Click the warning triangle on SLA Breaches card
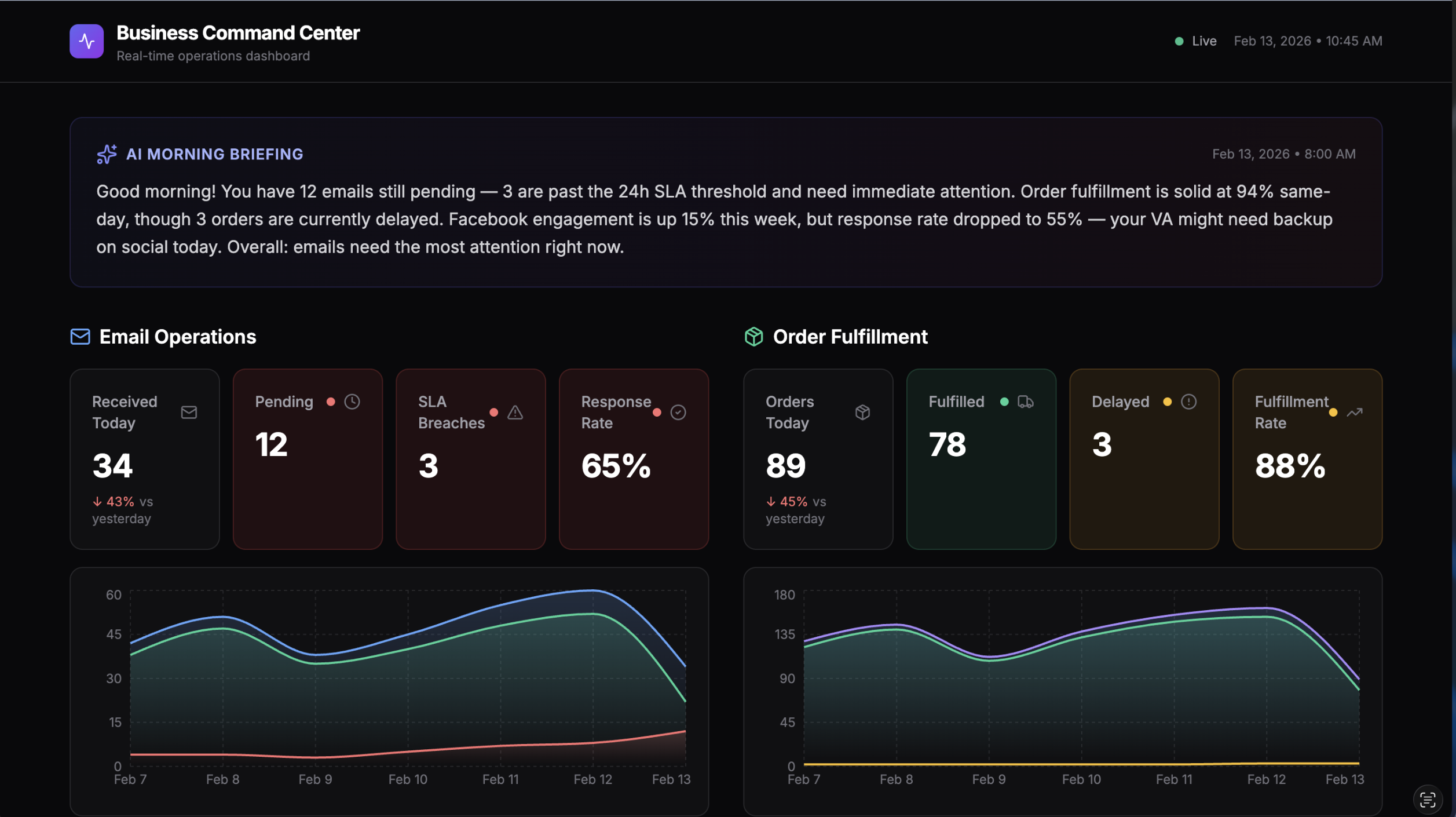This screenshot has height=817, width=1456. tap(515, 413)
